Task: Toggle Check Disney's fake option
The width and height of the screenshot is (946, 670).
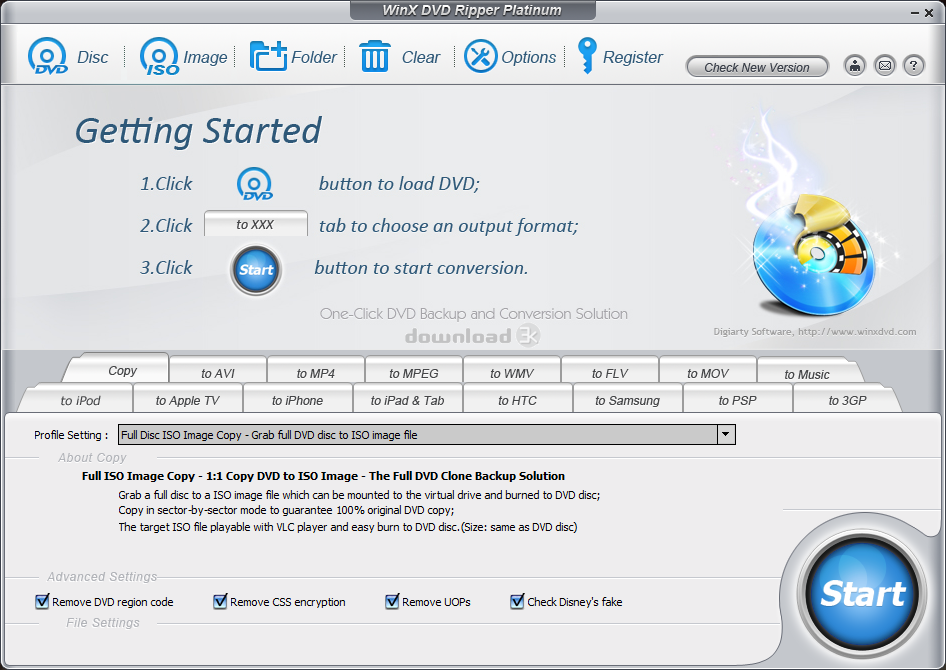Action: 517,602
